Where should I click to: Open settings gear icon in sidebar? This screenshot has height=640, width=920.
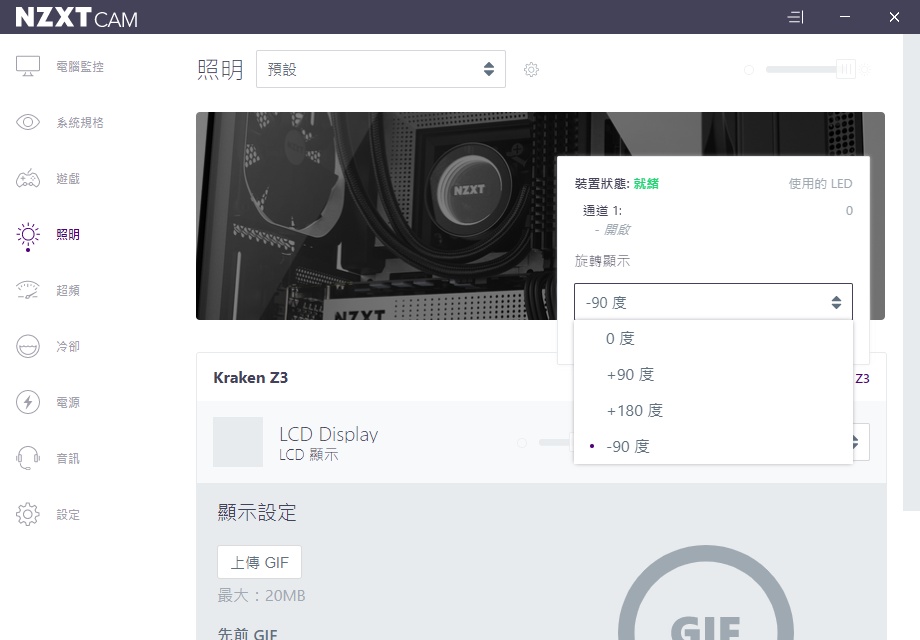(28, 514)
